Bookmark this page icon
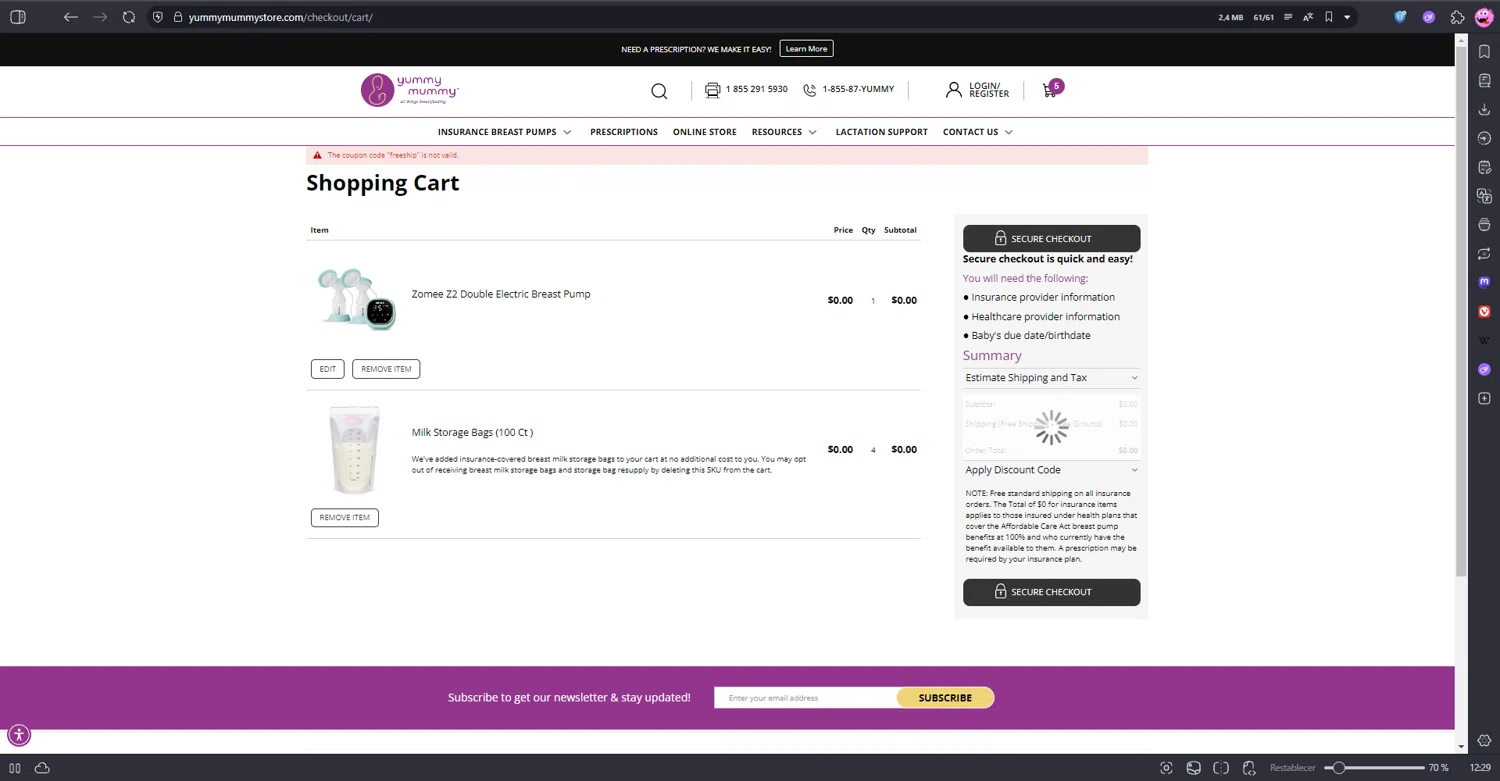The image size is (1500, 781). click(x=1329, y=17)
